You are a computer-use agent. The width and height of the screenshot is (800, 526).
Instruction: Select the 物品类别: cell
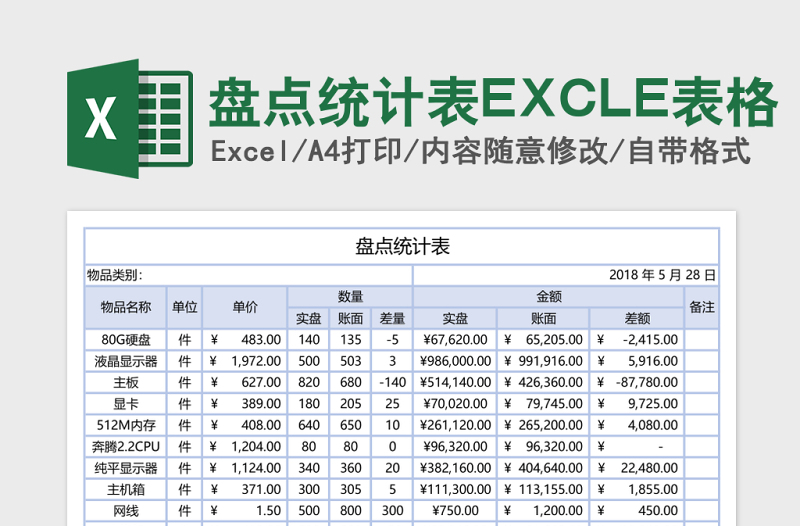point(248,275)
